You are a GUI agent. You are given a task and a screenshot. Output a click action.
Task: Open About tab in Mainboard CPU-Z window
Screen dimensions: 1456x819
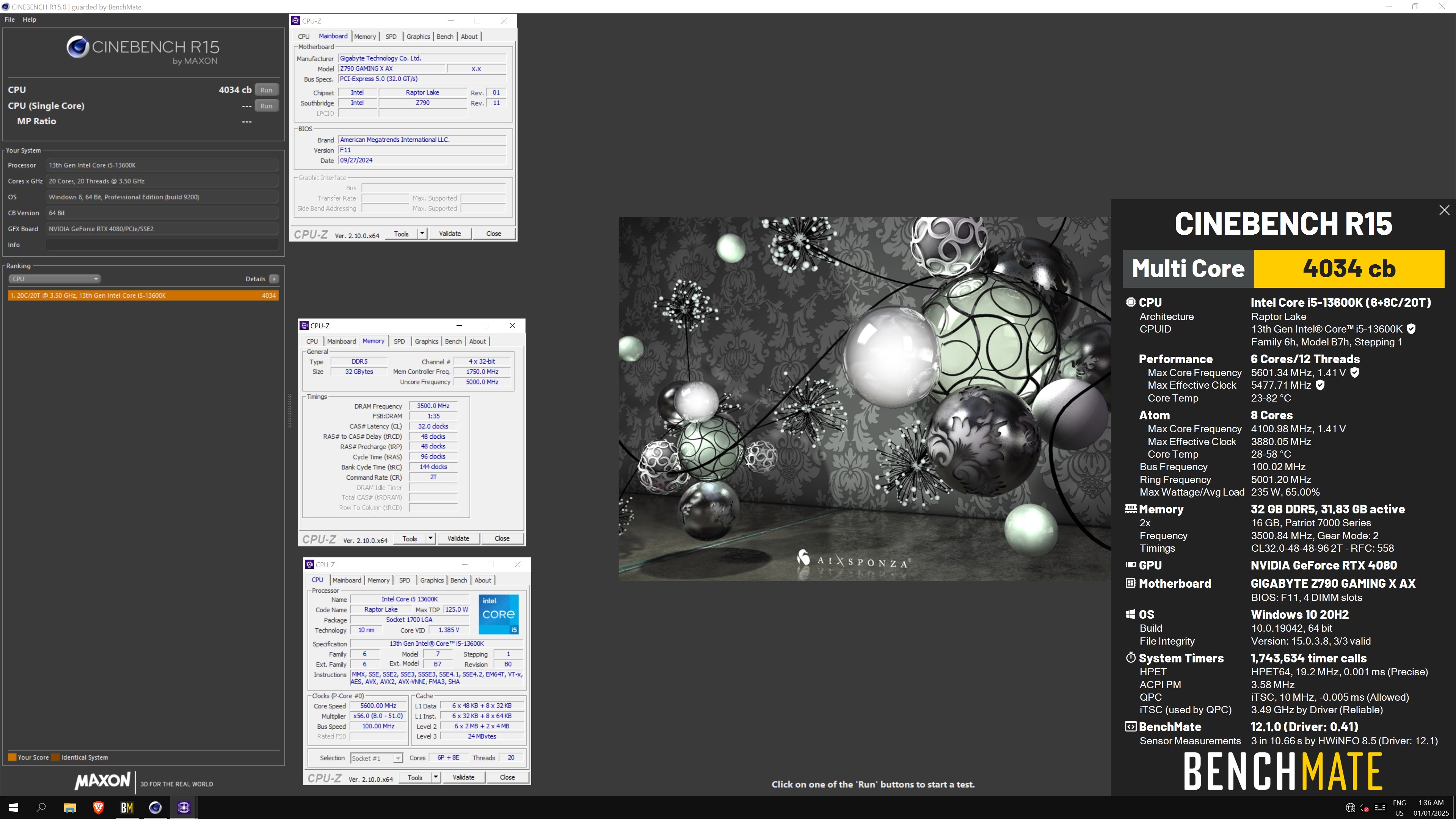pos(469,37)
